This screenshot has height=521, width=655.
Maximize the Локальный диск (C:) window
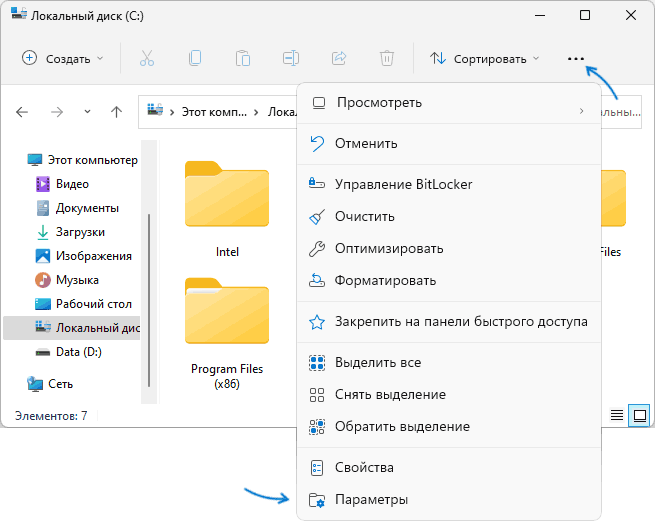pyautogui.click(x=585, y=15)
